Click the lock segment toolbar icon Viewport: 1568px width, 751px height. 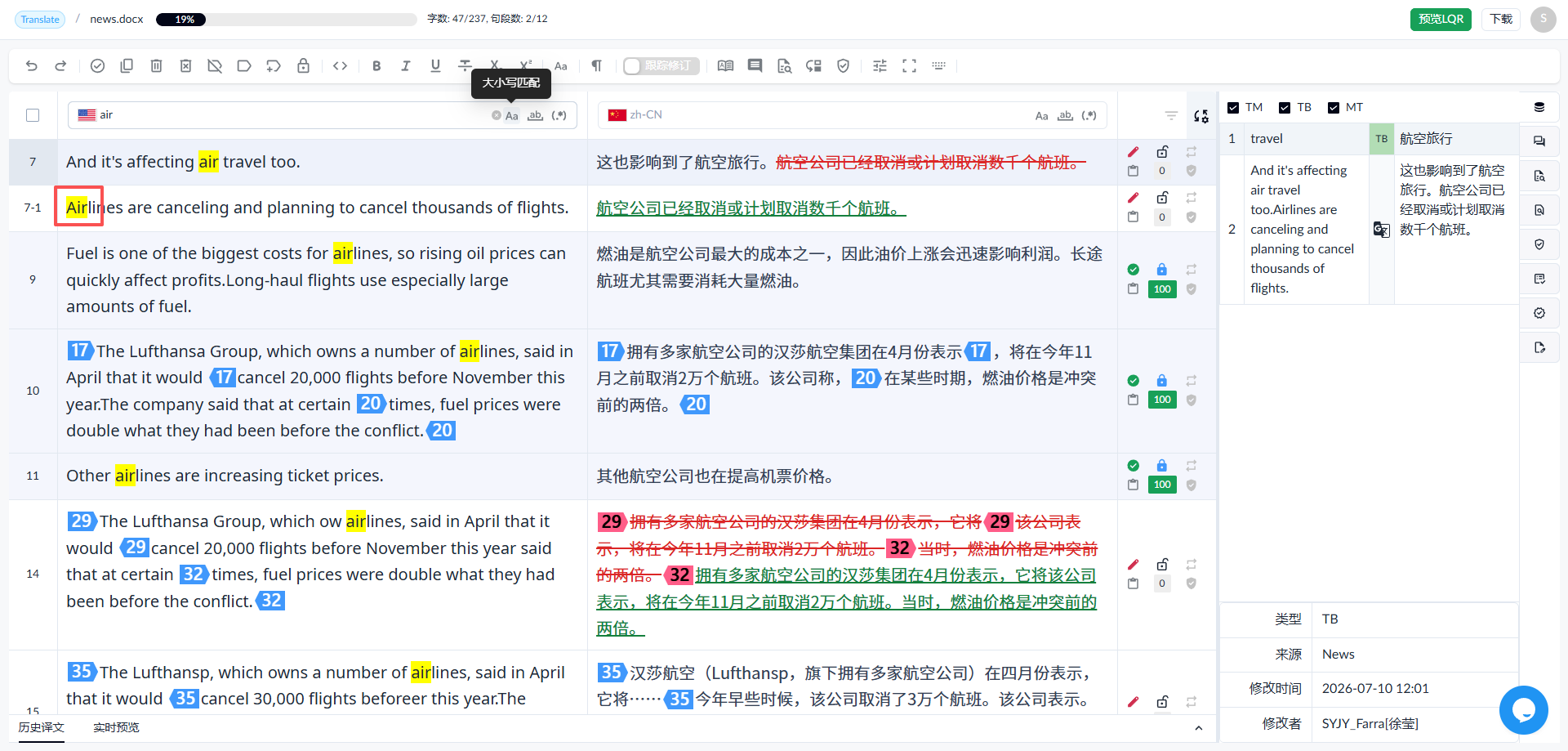pos(303,66)
